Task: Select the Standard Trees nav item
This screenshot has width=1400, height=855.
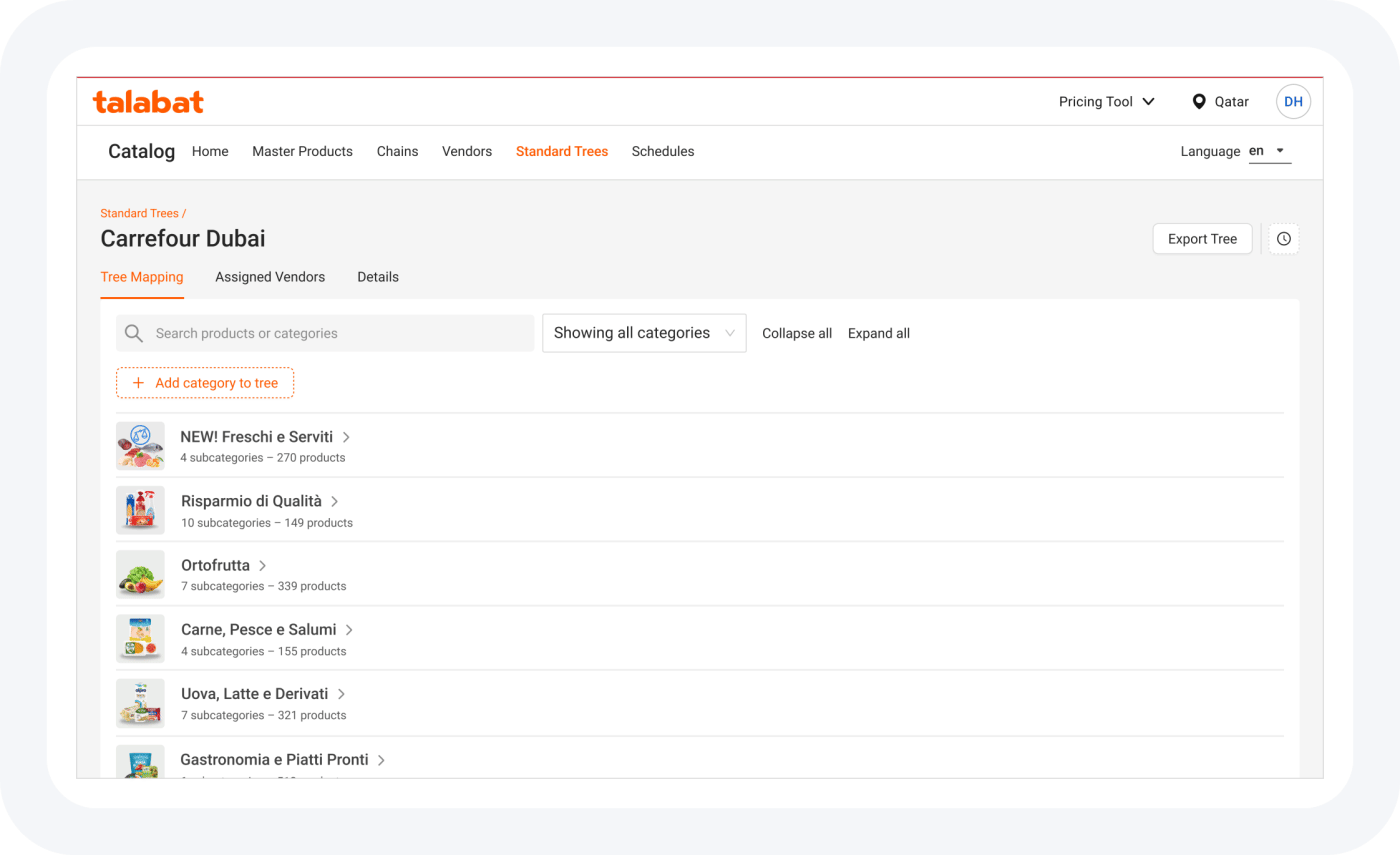Action: point(562,151)
